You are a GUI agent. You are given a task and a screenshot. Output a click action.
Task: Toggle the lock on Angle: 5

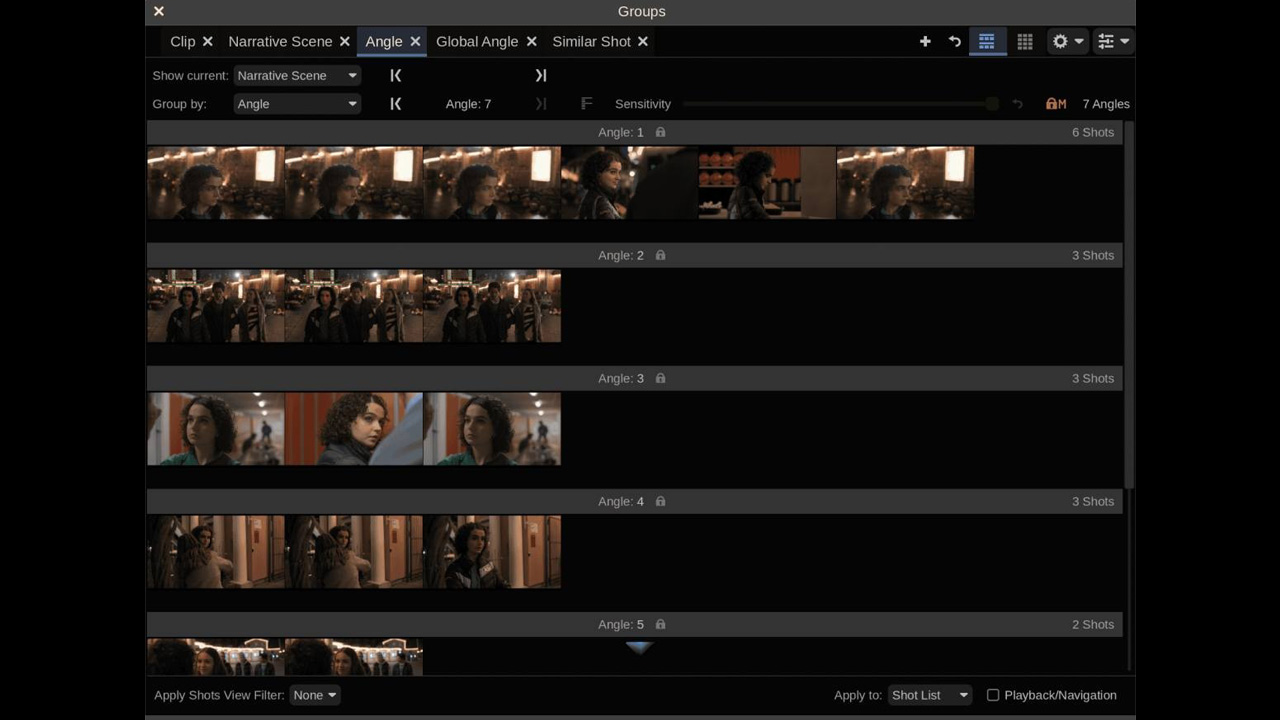click(x=660, y=624)
